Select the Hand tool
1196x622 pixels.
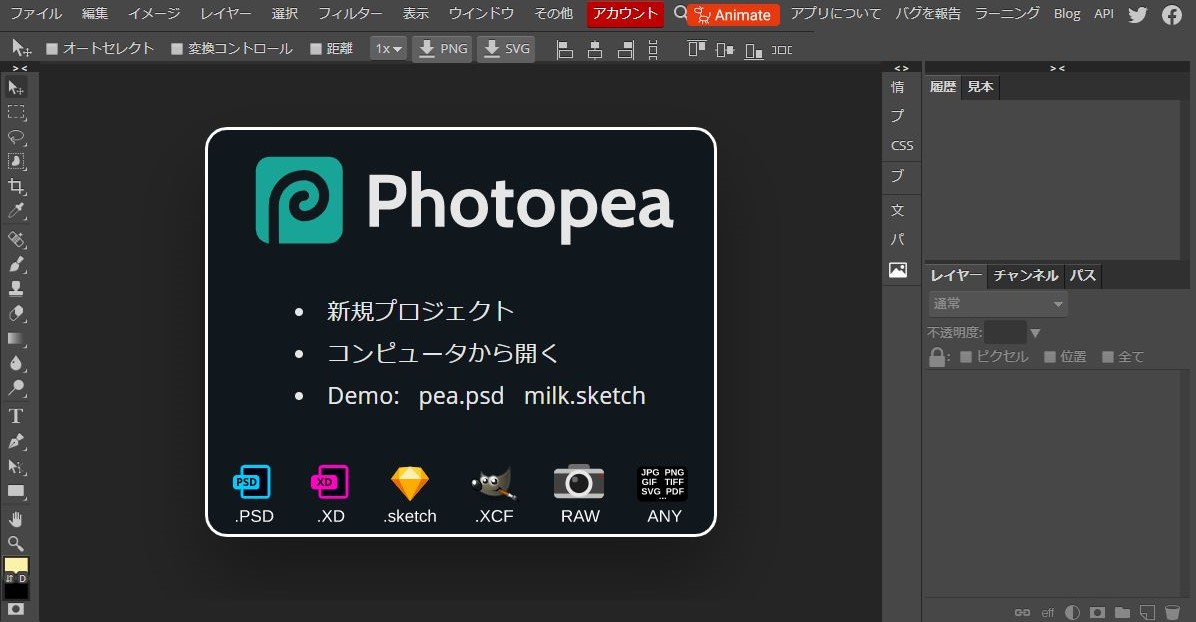[16, 519]
